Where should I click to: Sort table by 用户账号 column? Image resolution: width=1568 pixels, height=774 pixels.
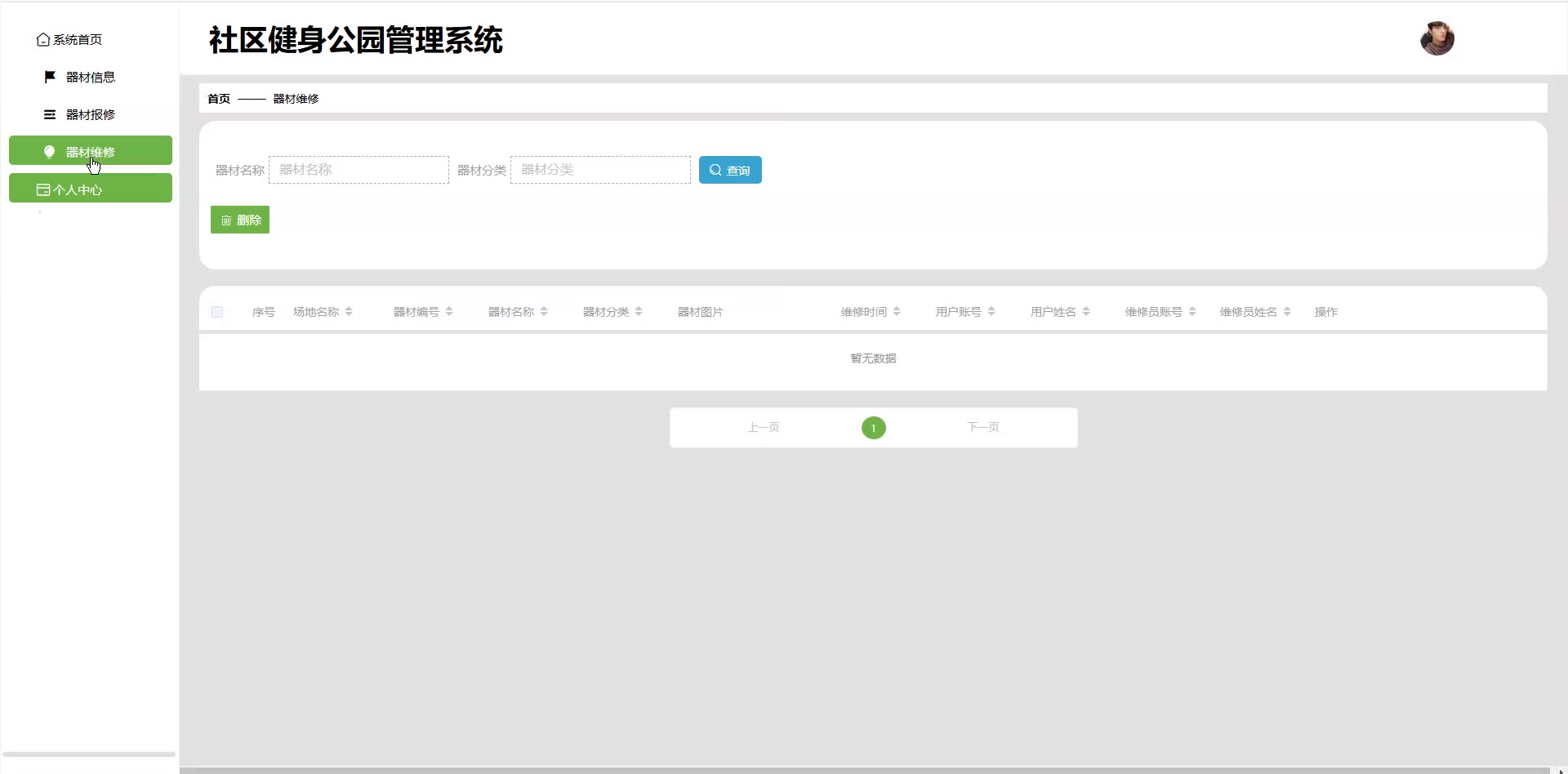[x=991, y=312]
